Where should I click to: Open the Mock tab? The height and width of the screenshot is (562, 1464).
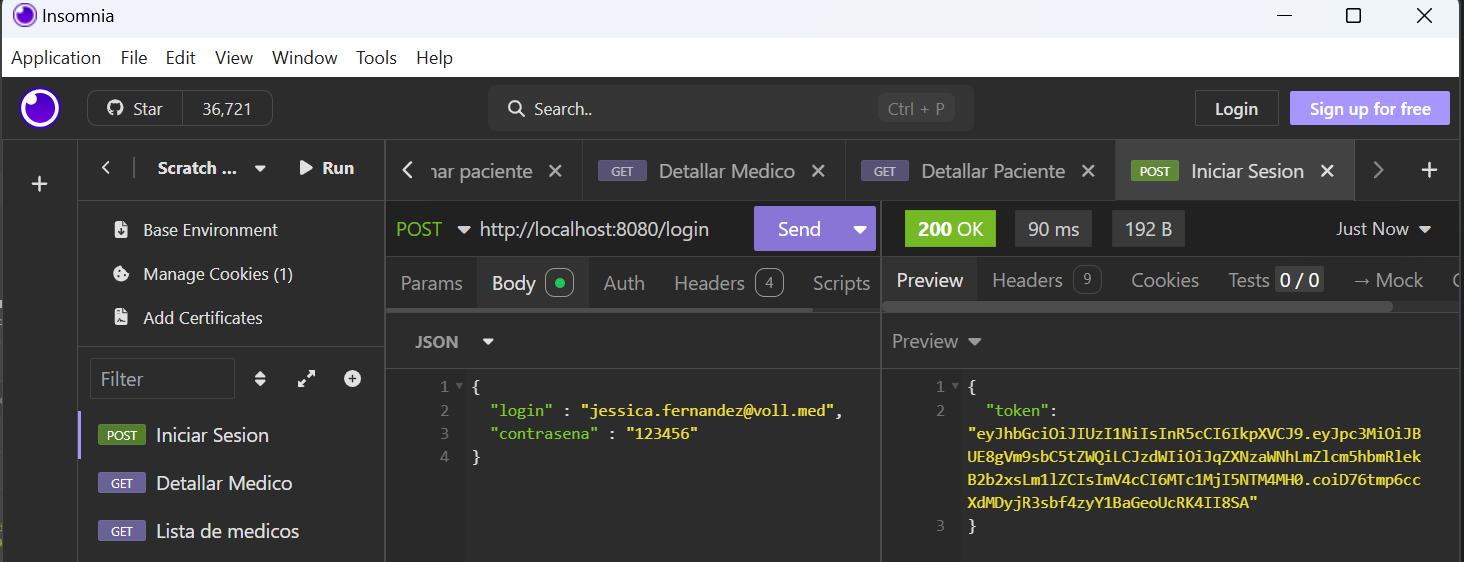tap(1388, 280)
